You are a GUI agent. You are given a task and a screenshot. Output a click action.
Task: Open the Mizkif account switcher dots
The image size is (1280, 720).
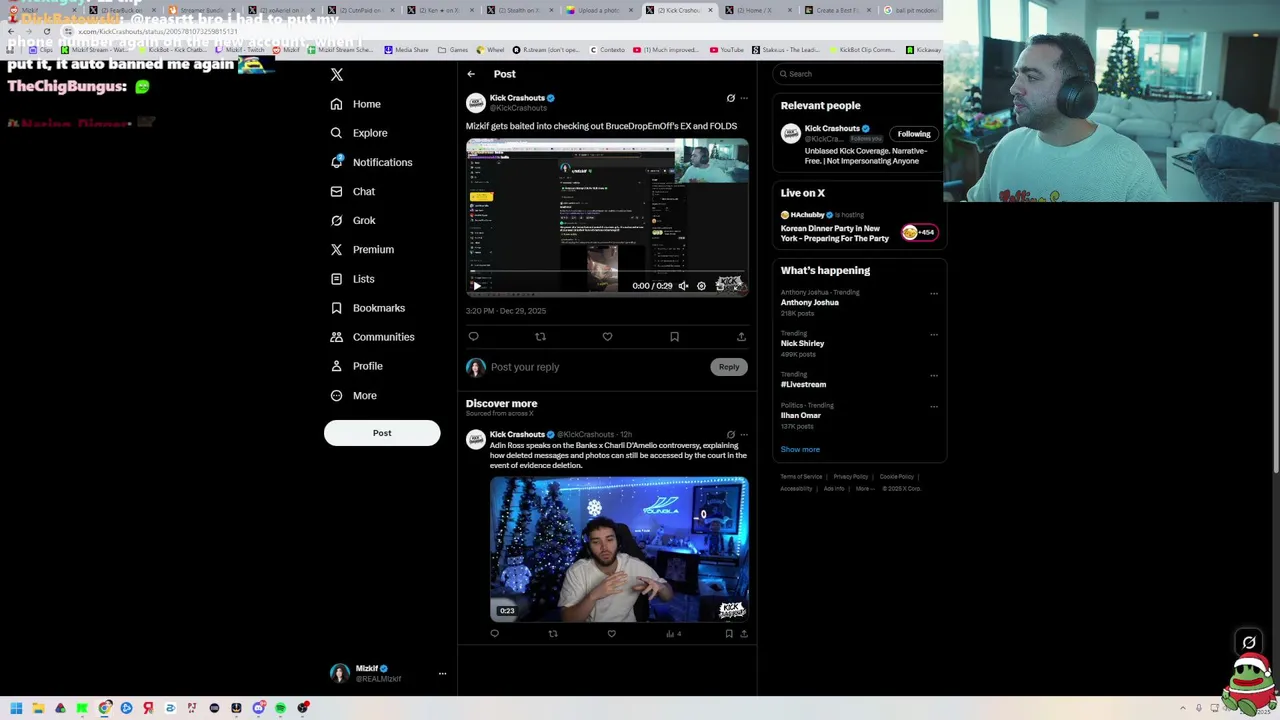[x=442, y=674]
